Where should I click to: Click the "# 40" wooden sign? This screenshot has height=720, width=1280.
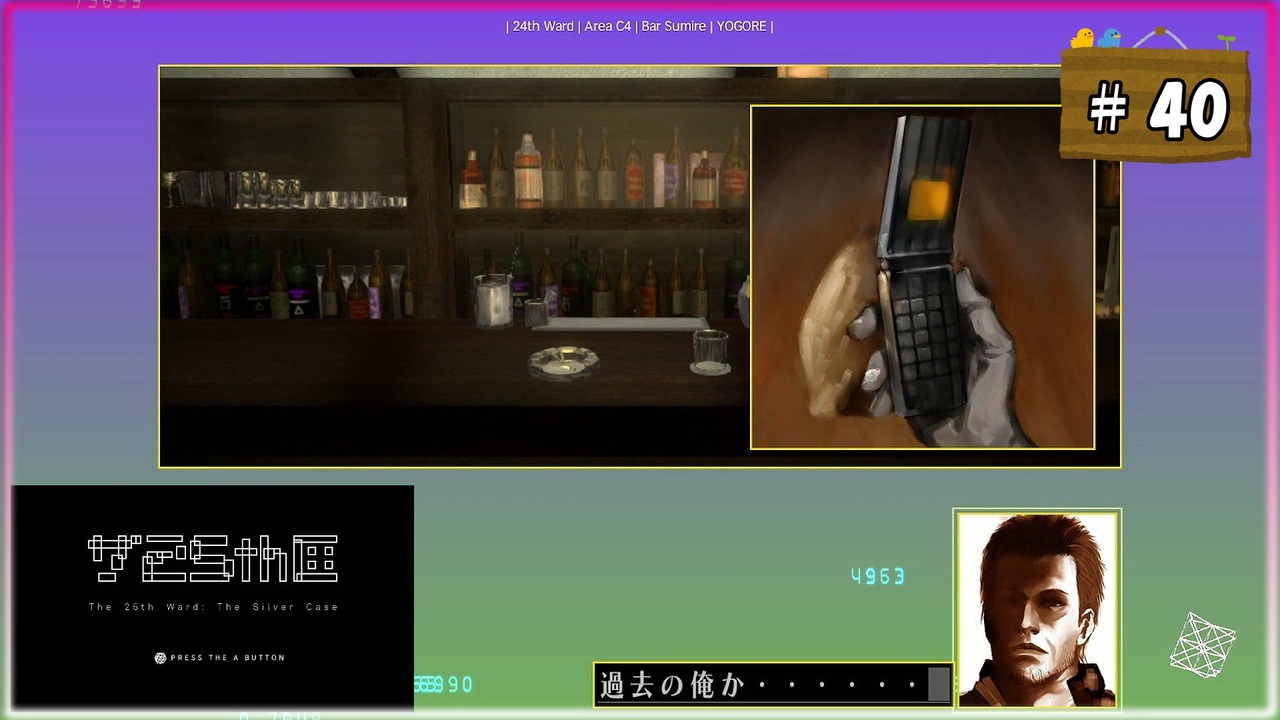click(1156, 104)
